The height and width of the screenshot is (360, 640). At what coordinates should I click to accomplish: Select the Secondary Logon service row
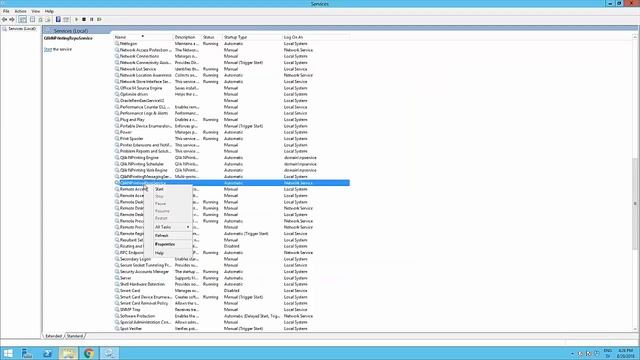(x=232, y=259)
